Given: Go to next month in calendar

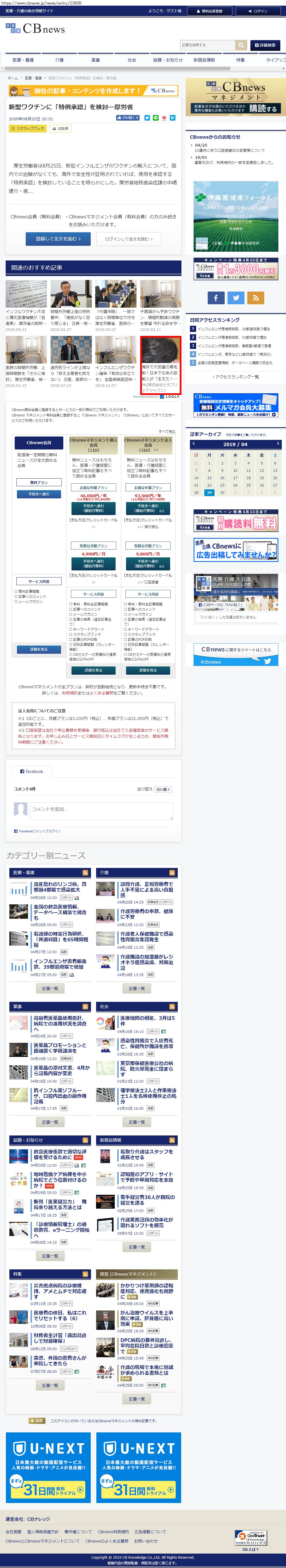Looking at the screenshot, I should (278, 444).
